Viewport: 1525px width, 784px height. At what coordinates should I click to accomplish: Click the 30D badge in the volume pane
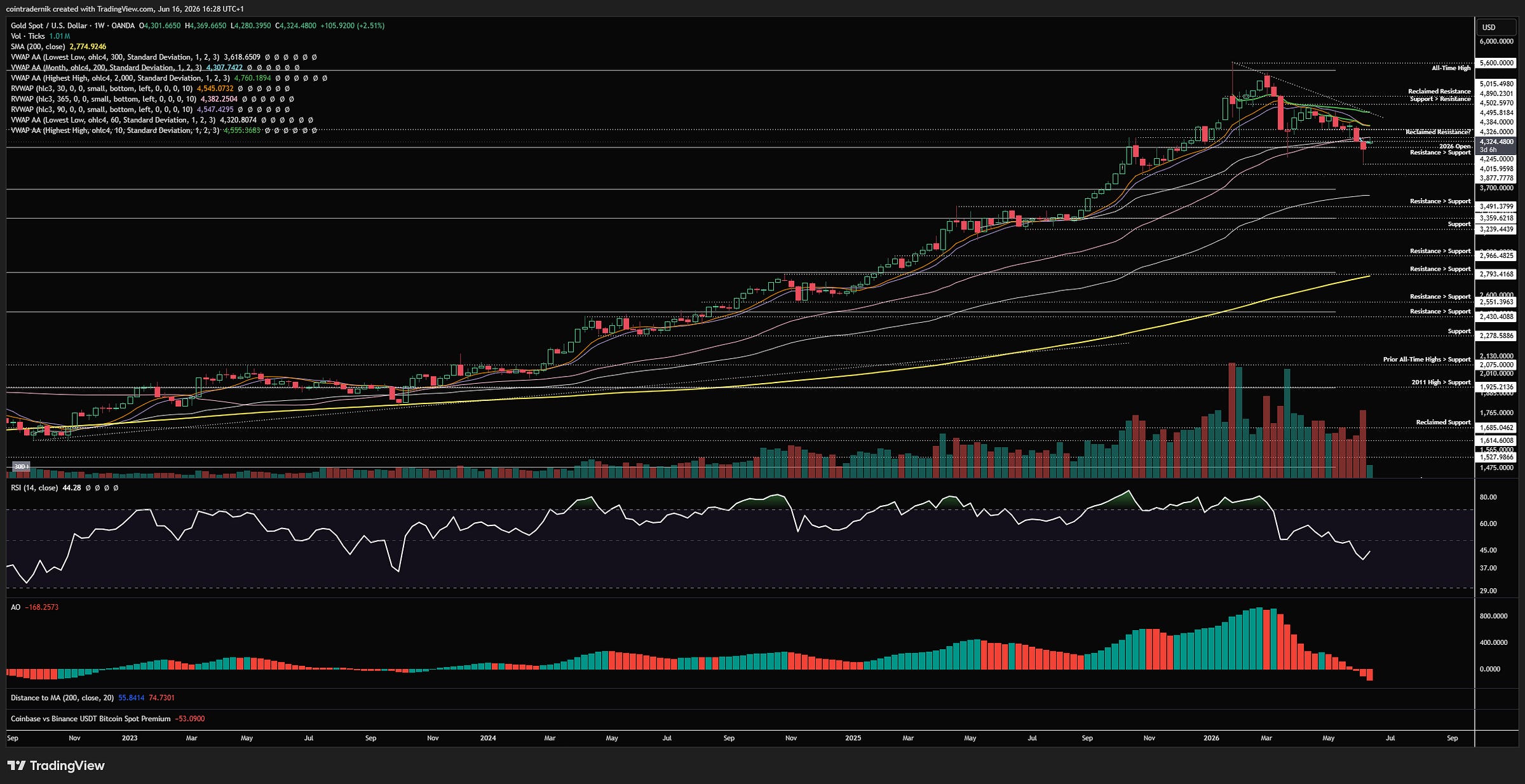pyautogui.click(x=21, y=466)
